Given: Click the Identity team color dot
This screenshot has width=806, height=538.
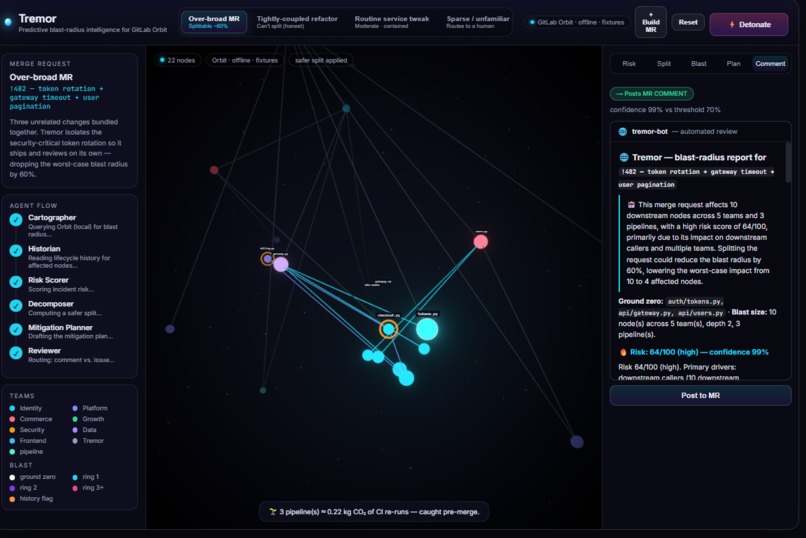Looking at the screenshot, I should pyautogui.click(x=12, y=408).
